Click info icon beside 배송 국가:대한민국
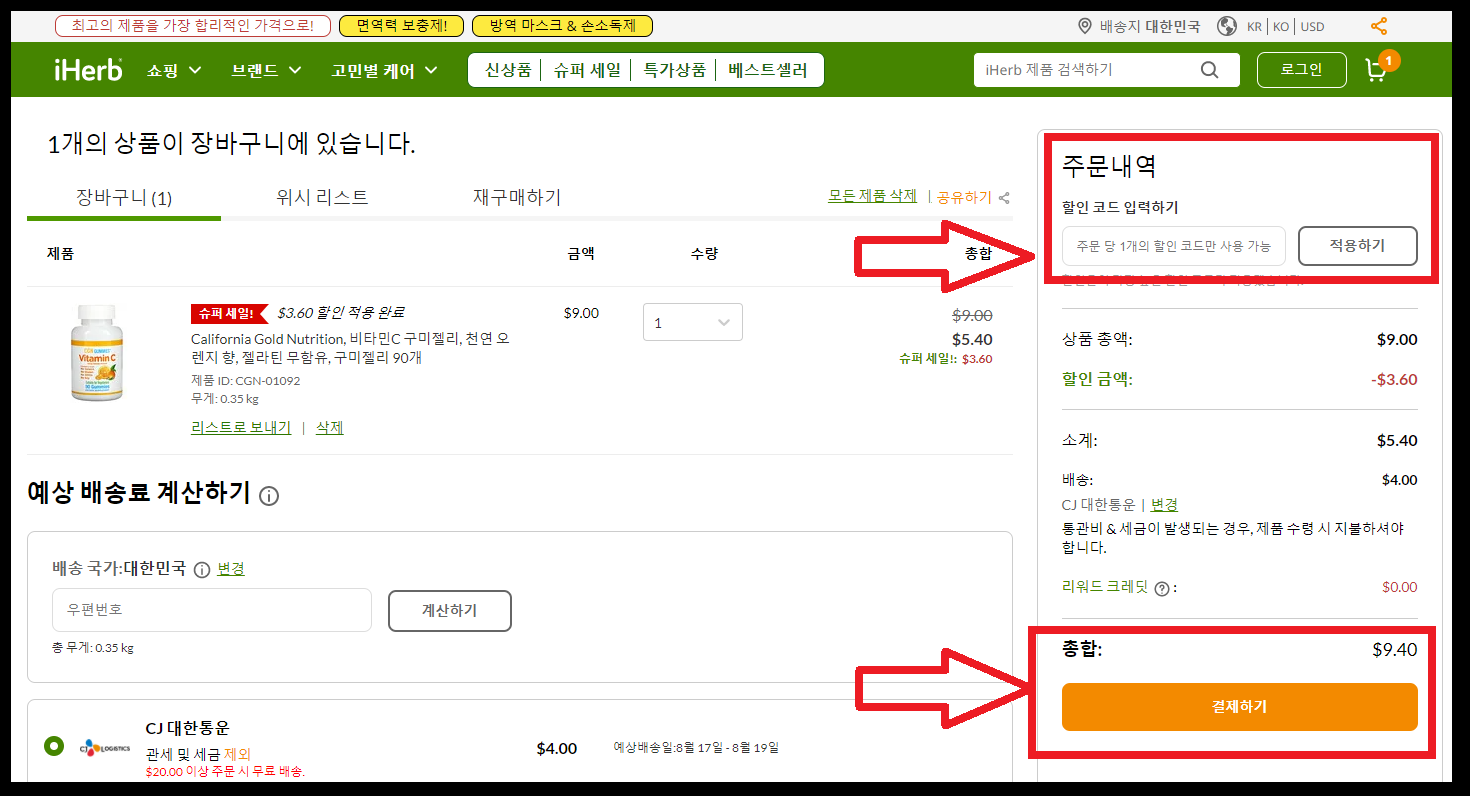 tap(201, 569)
